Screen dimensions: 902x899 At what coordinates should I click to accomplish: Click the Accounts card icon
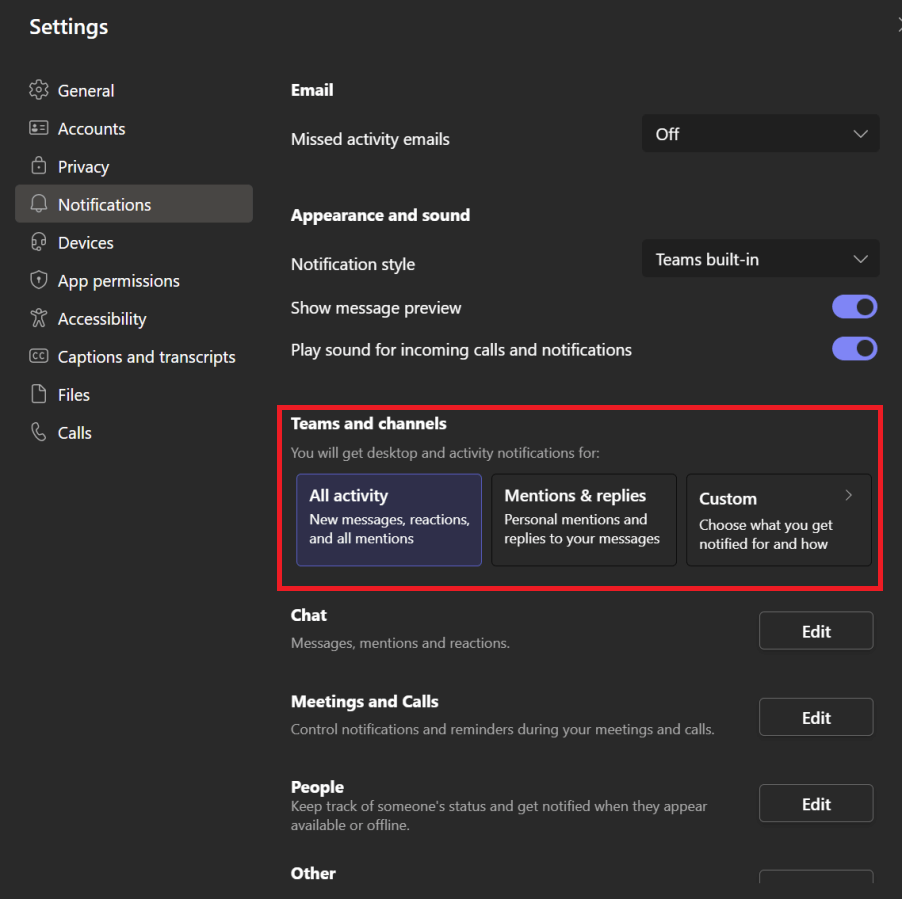[39, 128]
